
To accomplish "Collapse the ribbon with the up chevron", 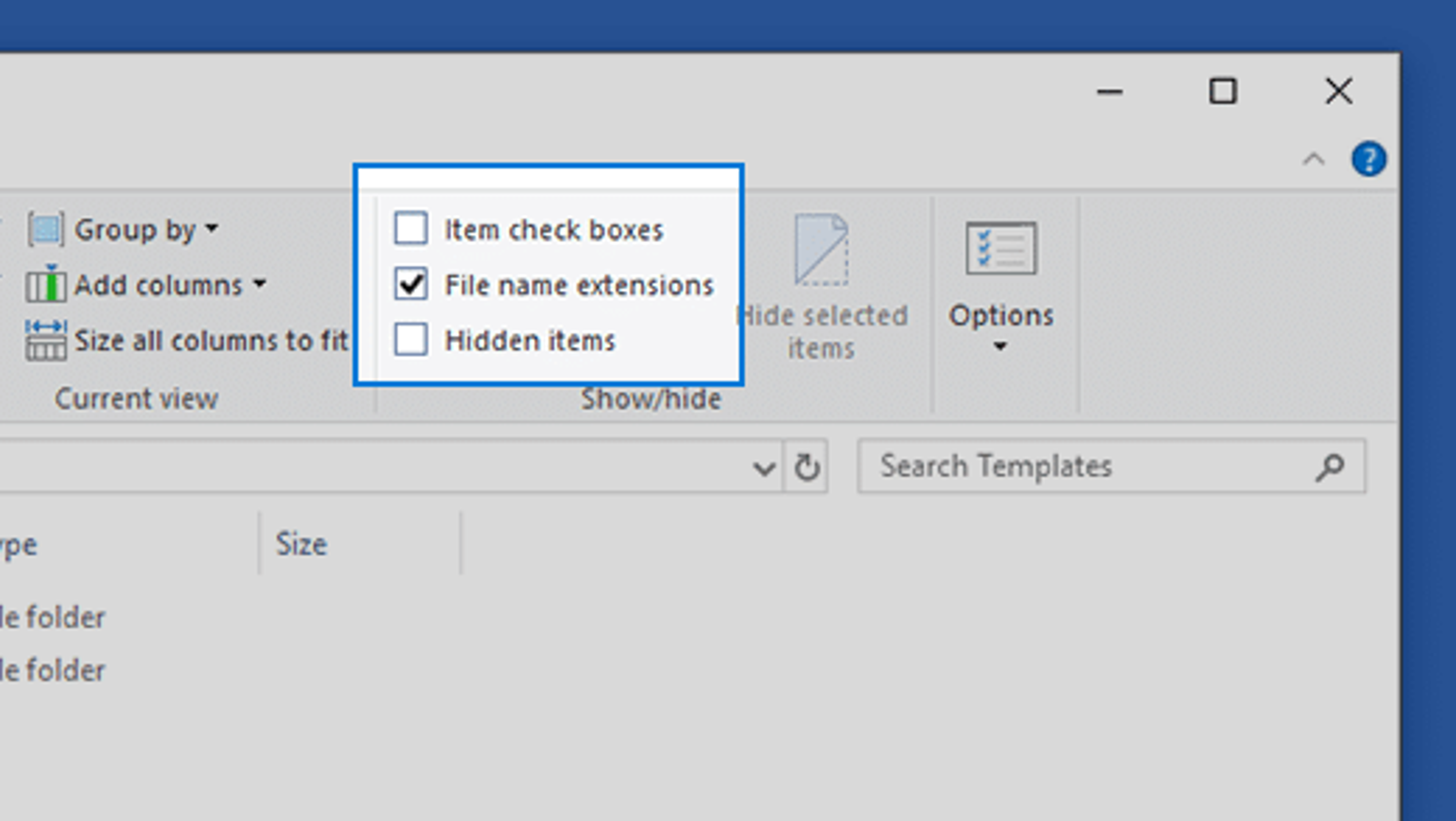I will pyautogui.click(x=1313, y=159).
